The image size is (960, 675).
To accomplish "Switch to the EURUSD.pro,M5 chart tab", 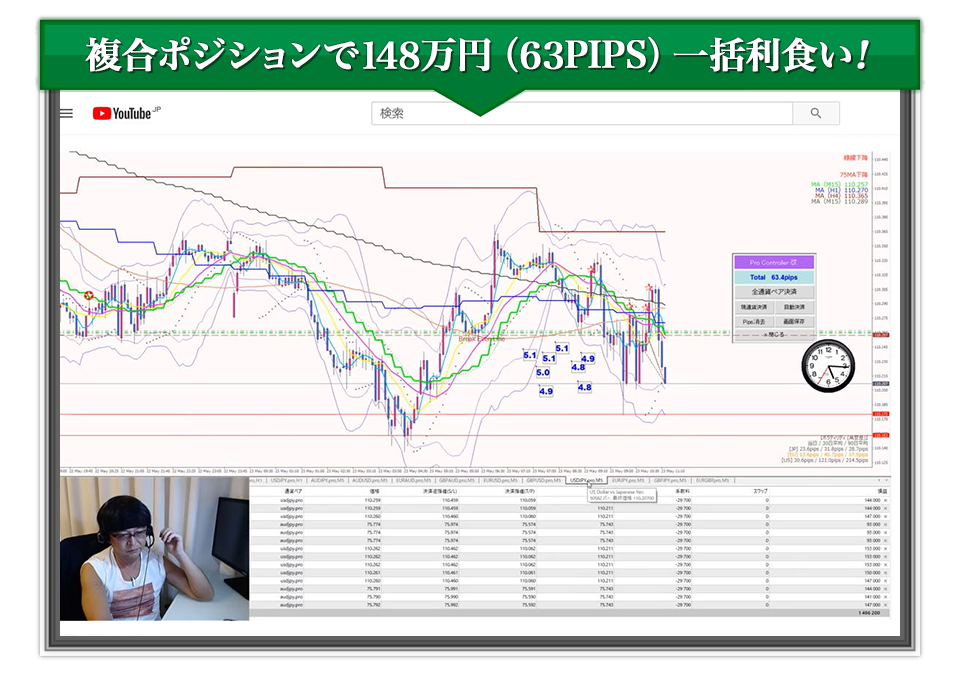I will pyautogui.click(x=500, y=480).
